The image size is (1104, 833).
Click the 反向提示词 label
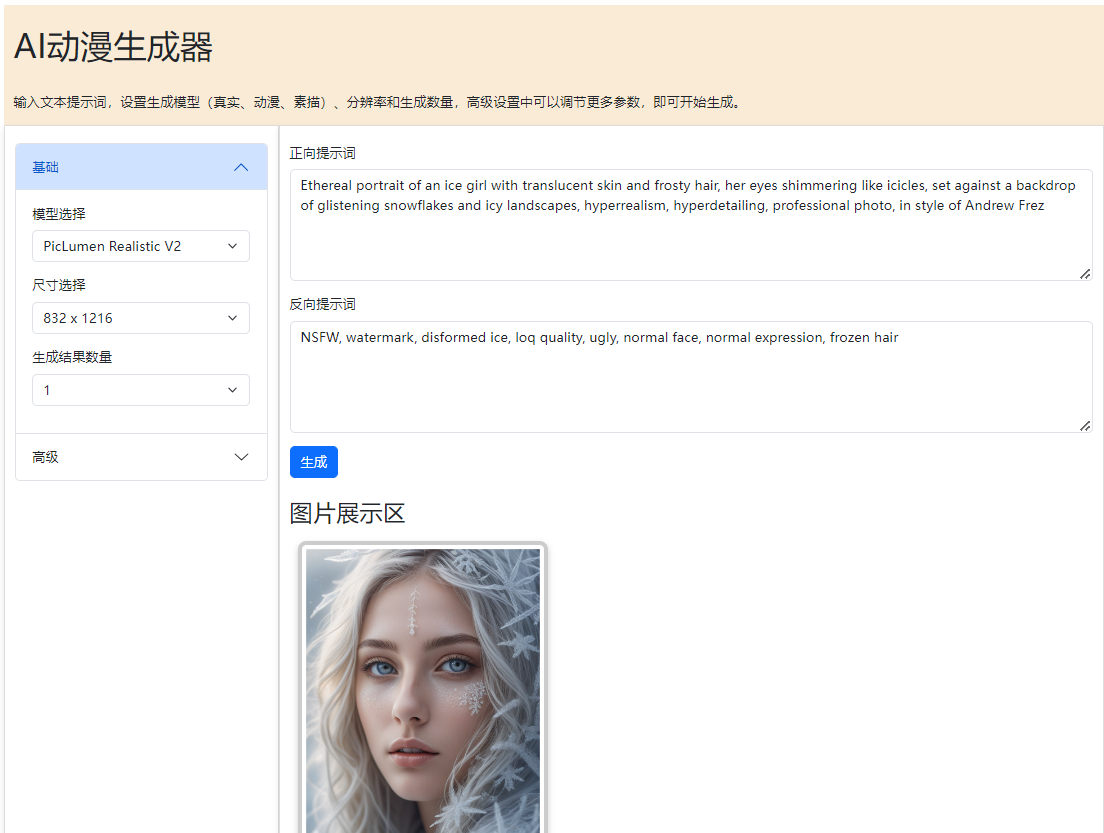(x=322, y=304)
